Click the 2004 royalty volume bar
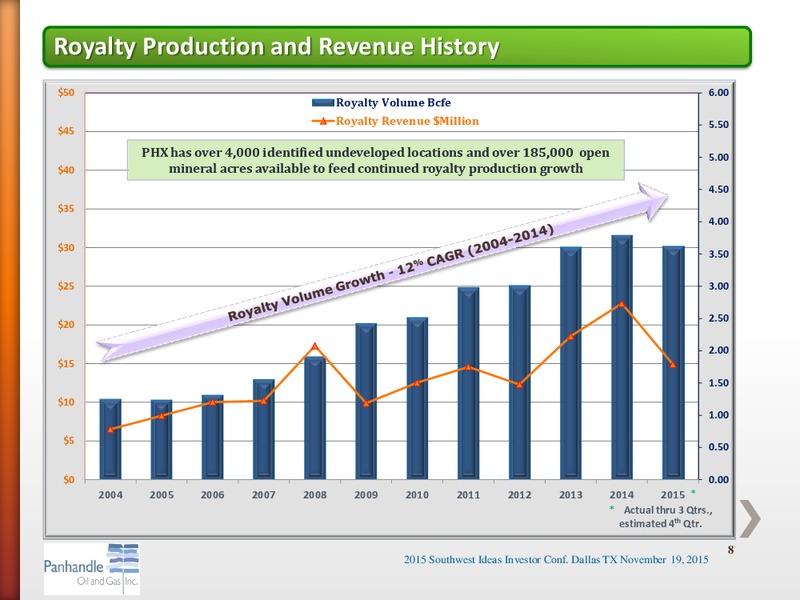Viewport: 800px width, 600px height. pos(110,439)
